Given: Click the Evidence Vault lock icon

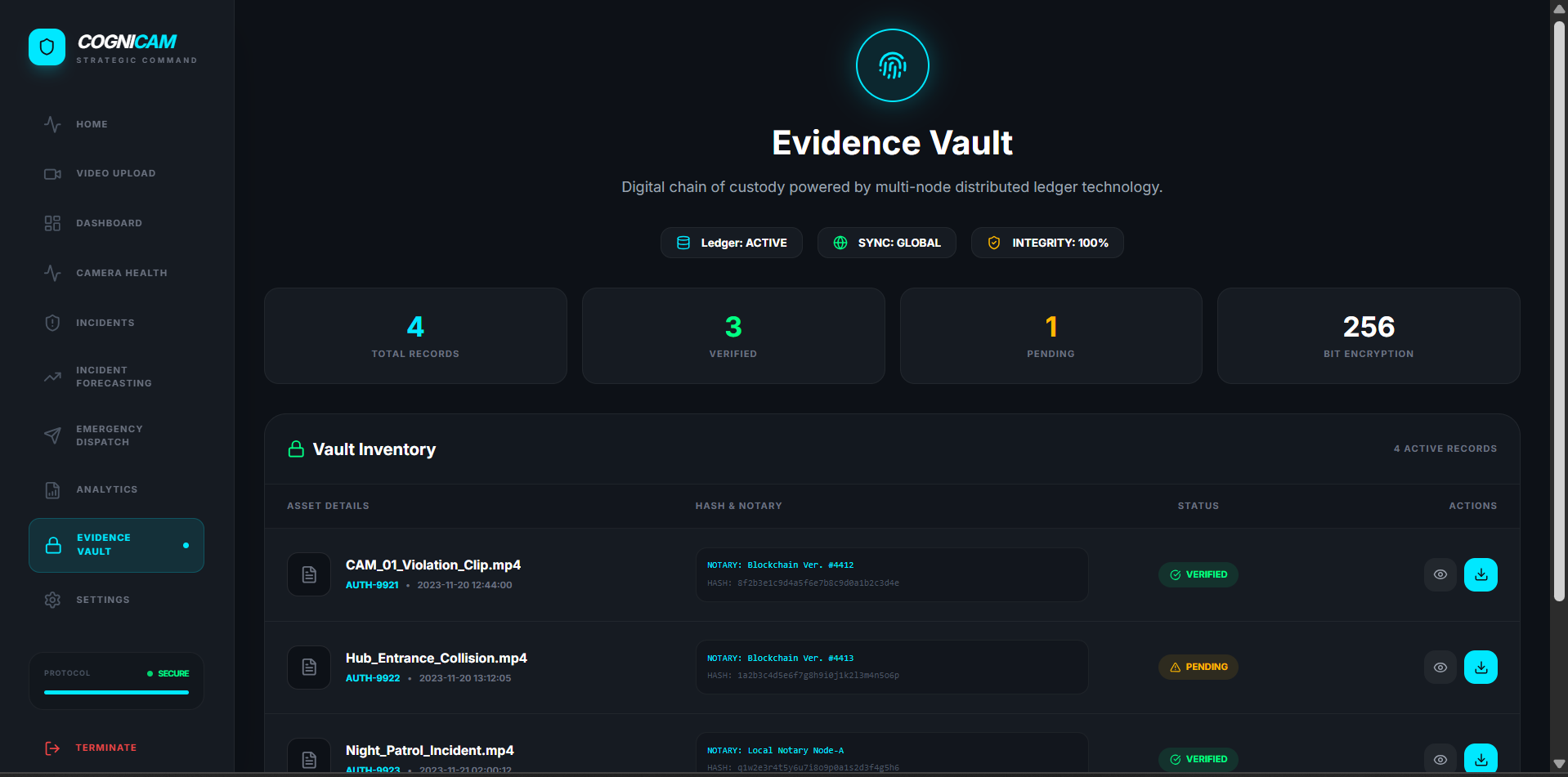Looking at the screenshot, I should coord(53,545).
